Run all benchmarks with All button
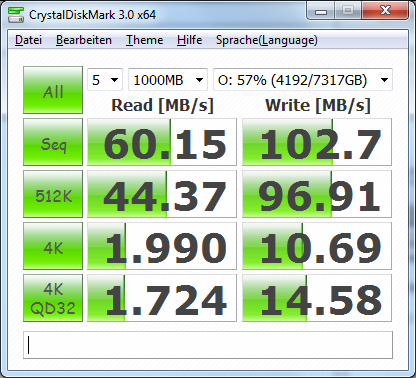Screen dimensions: 416x378 [x=53, y=90]
